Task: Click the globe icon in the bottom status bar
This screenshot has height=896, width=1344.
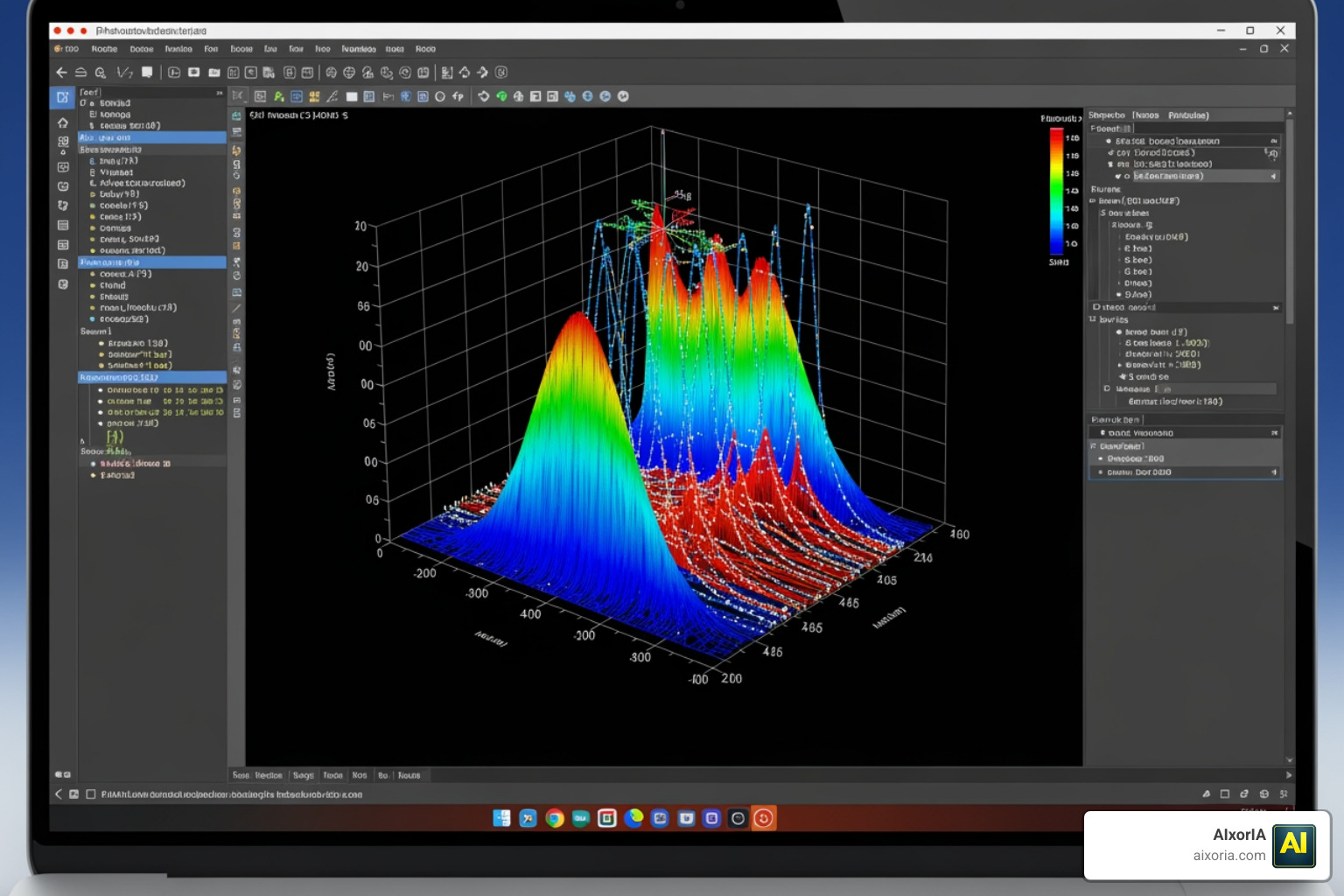Action: (1263, 794)
